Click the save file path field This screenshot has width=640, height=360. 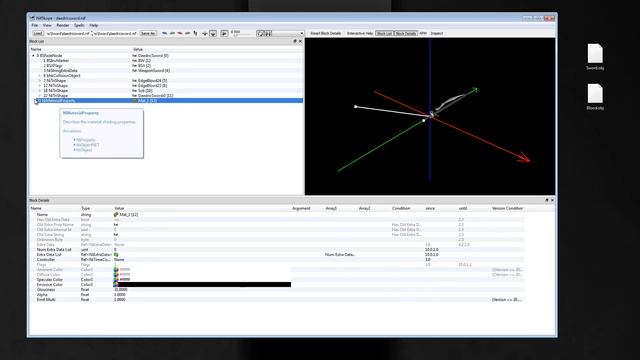(116, 33)
